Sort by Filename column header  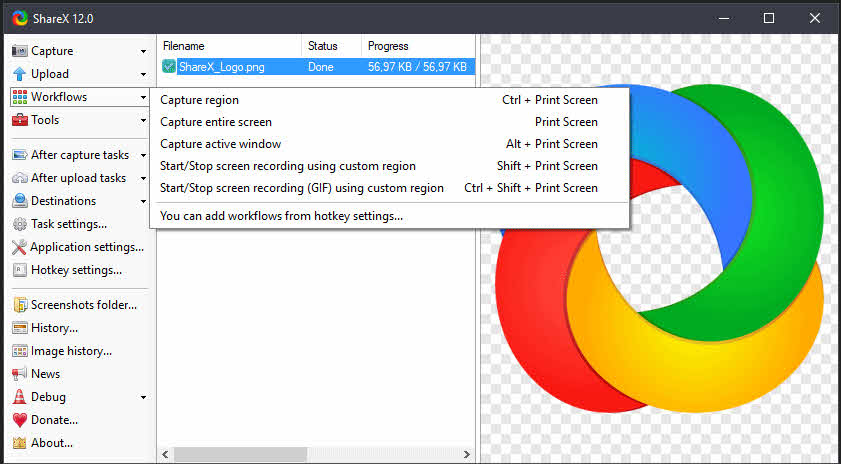click(230, 46)
